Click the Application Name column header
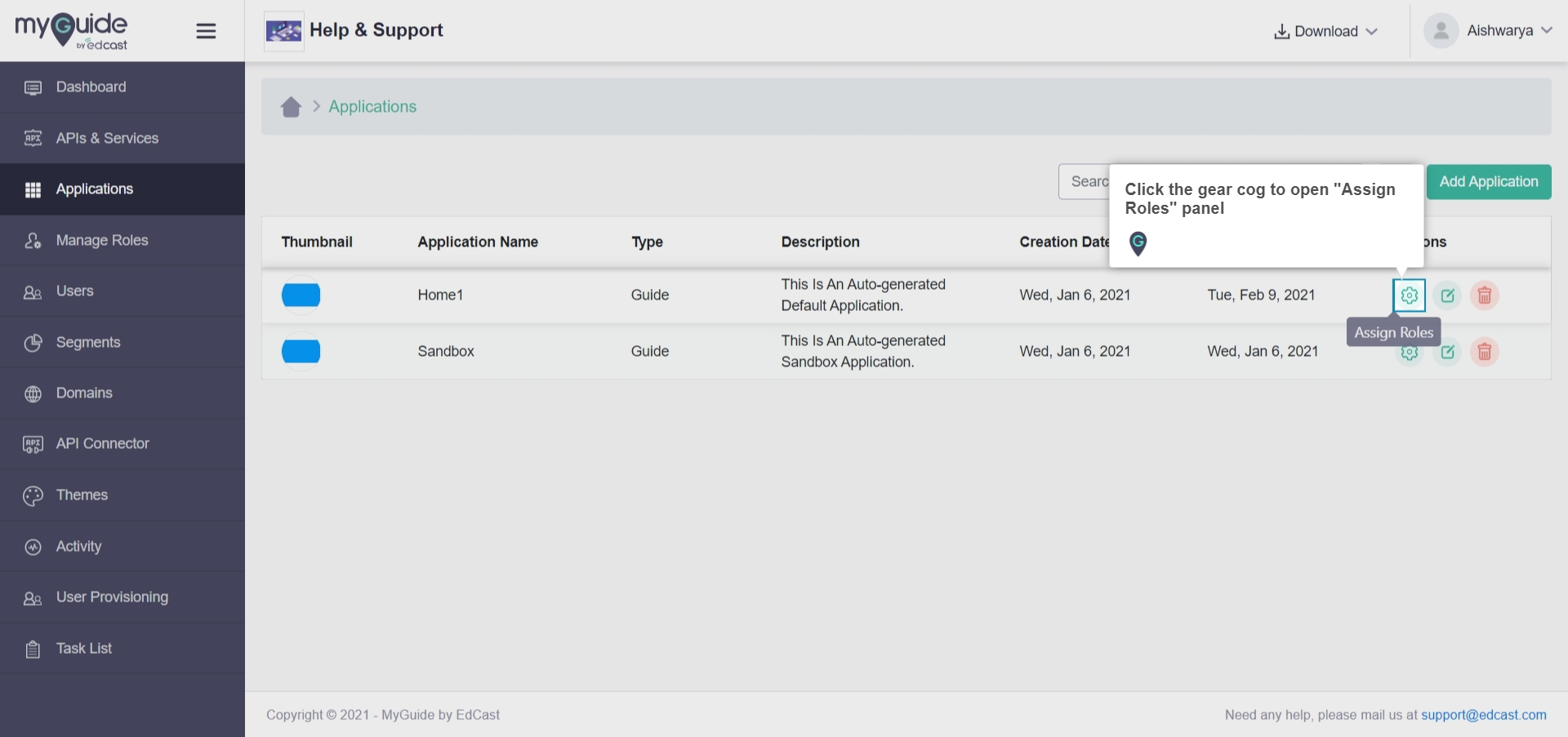Screen dimensions: 1568x737 pos(478,242)
